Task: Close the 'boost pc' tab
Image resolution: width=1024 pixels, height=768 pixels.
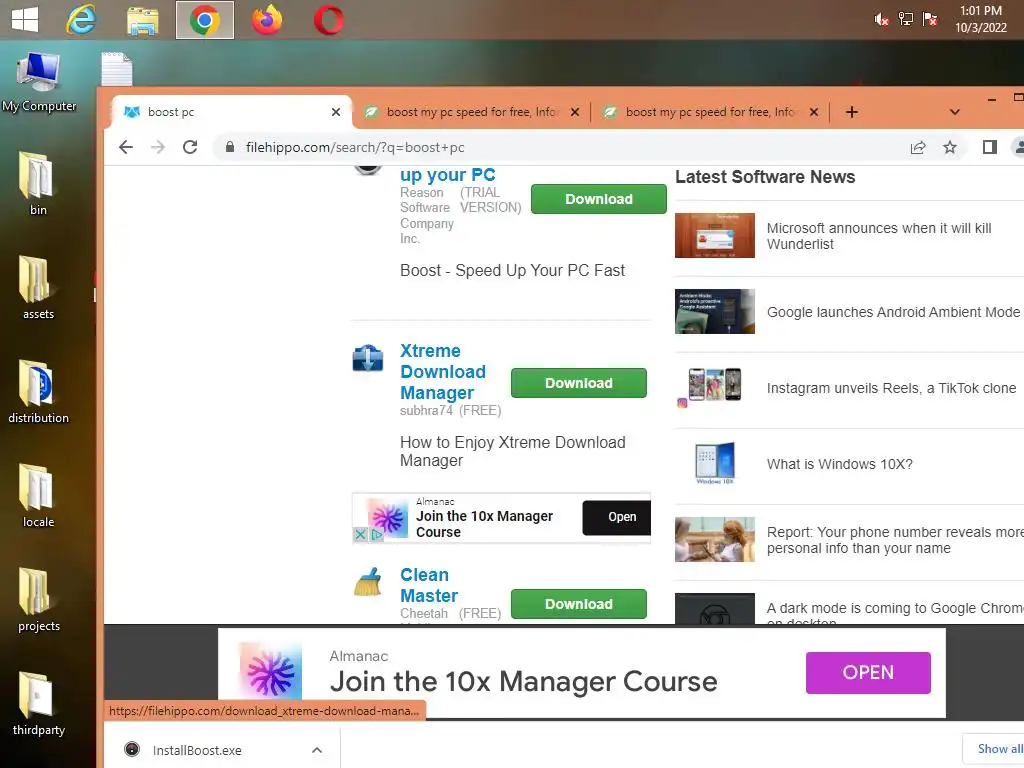Action: click(x=336, y=112)
